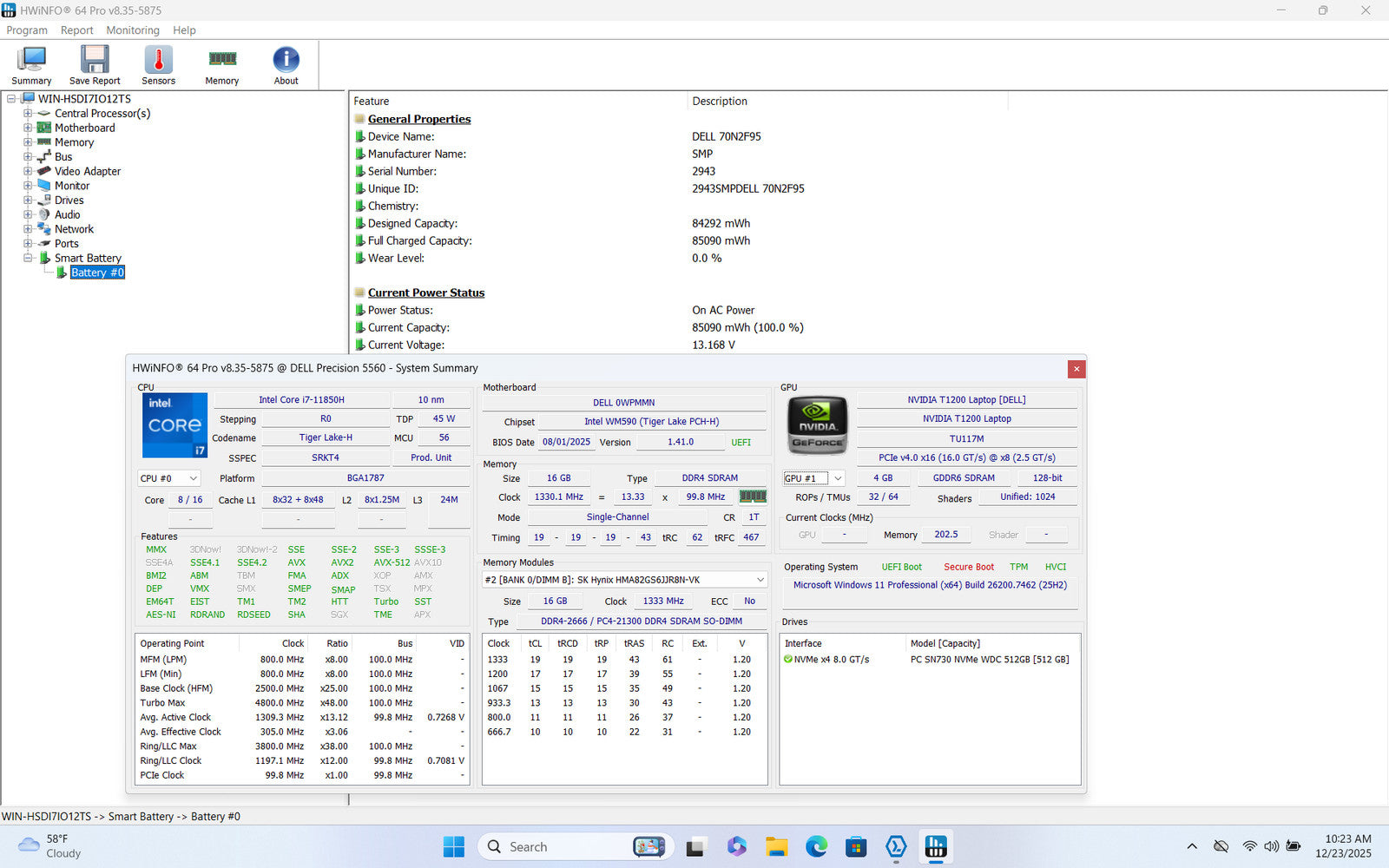
Task: Expand the Motherboard tree node
Action: [x=28, y=128]
